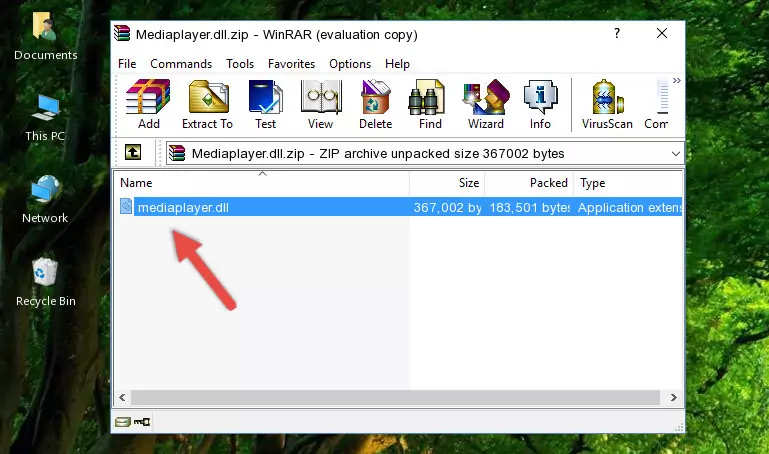Image resolution: width=769 pixels, height=454 pixels.
Task: Close the WinRAR window
Action: (662, 33)
